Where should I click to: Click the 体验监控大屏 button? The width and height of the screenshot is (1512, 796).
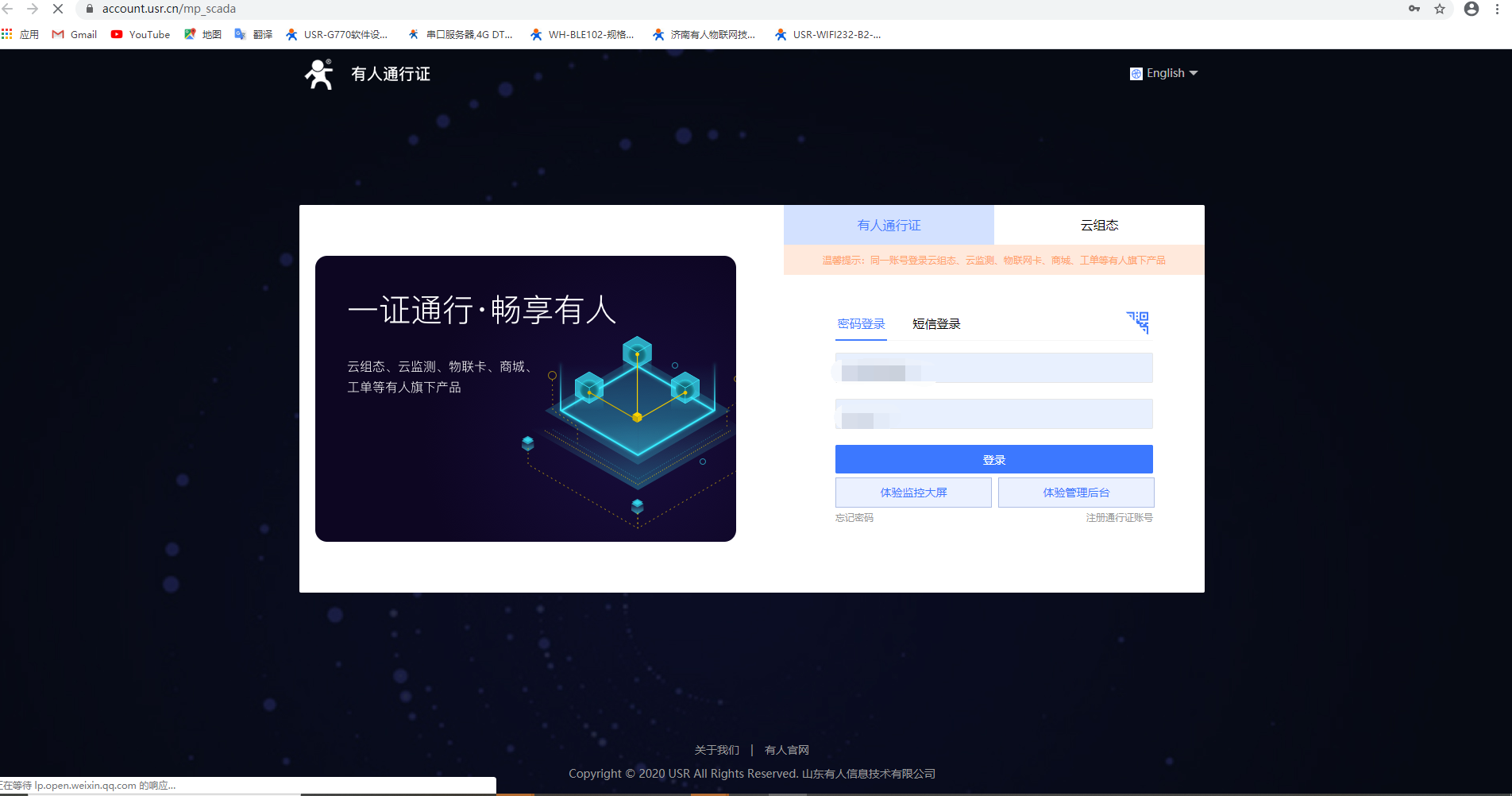pos(913,493)
